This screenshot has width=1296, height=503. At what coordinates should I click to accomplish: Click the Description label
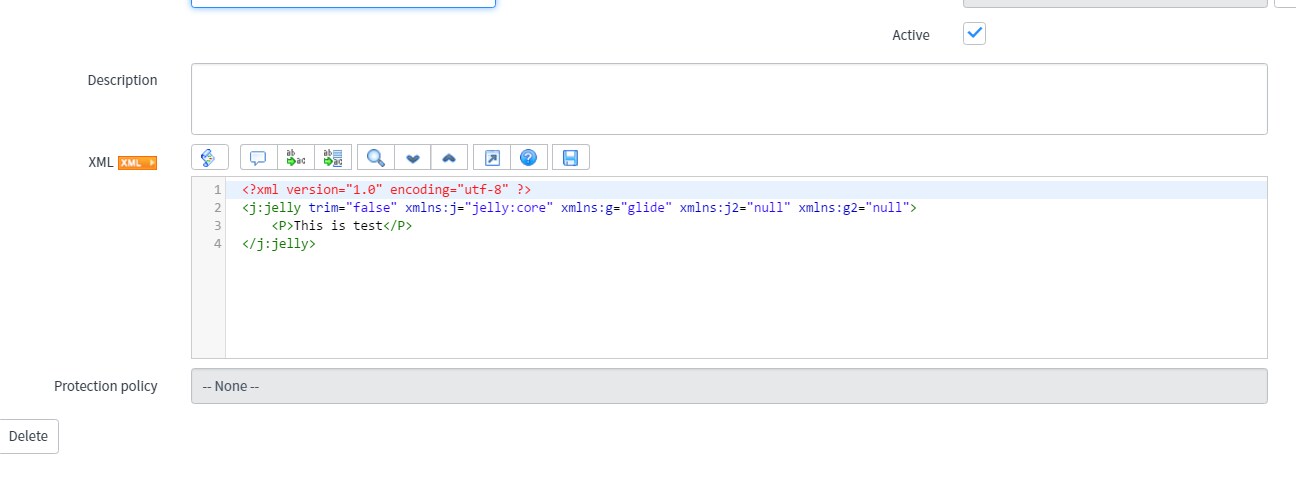[122, 80]
